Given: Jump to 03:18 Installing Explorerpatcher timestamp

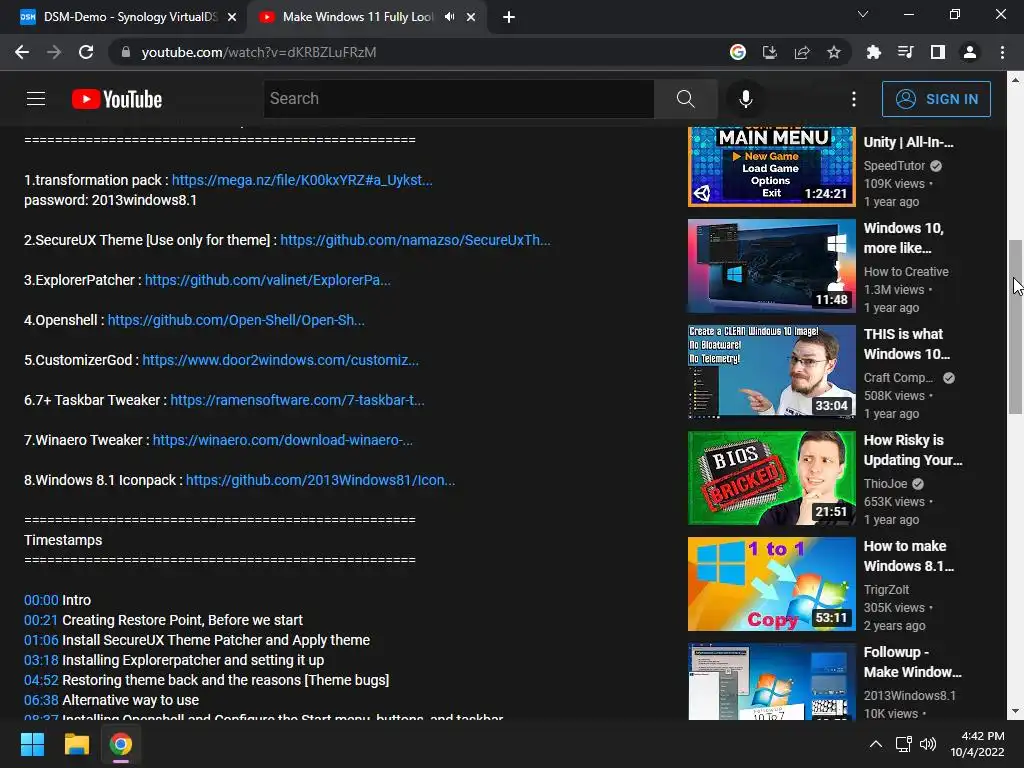Looking at the screenshot, I should [41, 660].
